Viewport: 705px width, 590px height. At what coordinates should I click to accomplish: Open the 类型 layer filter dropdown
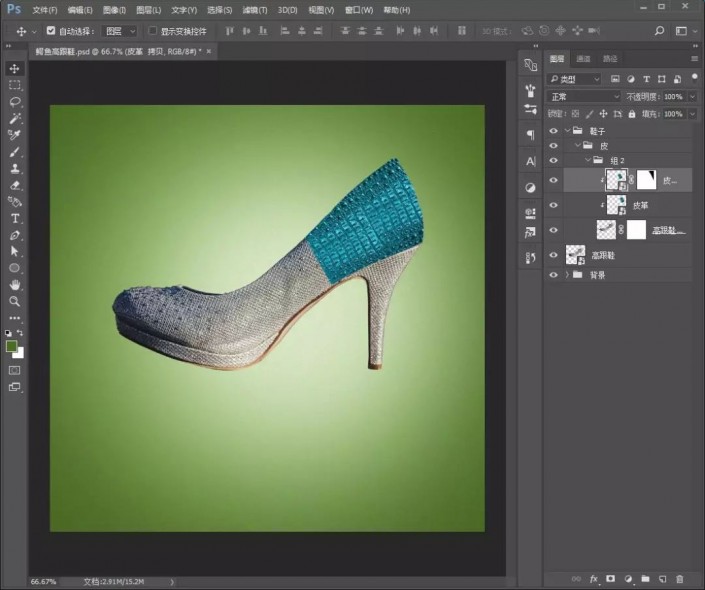[x=574, y=79]
